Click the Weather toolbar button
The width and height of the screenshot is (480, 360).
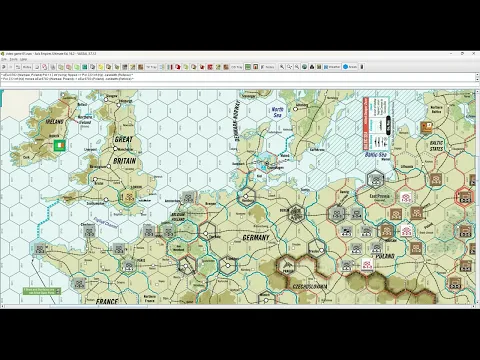[332, 67]
